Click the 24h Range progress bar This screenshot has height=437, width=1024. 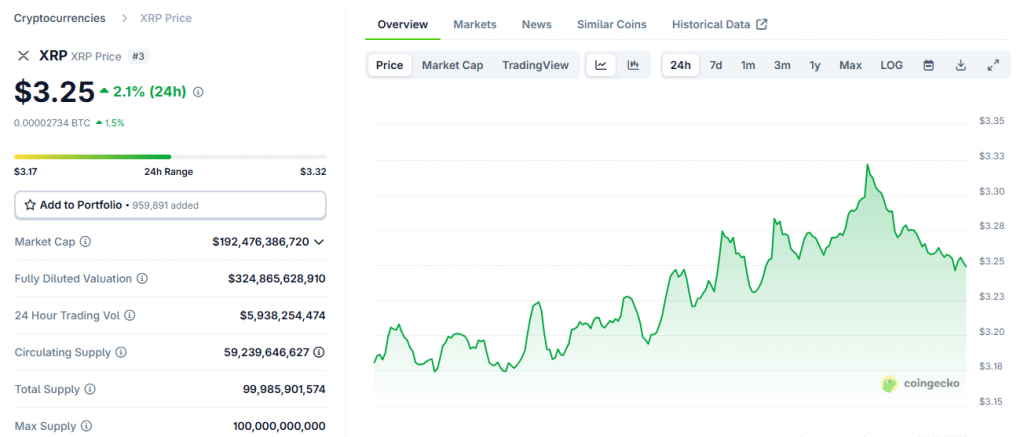point(170,157)
